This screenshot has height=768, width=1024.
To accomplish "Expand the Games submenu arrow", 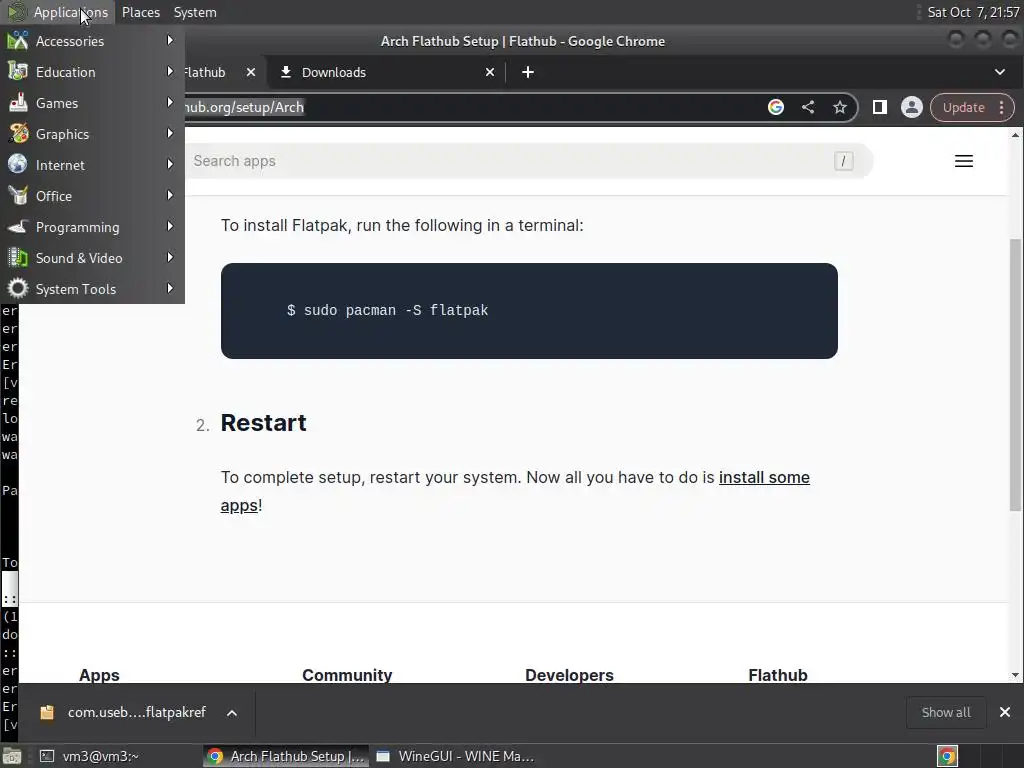I will pyautogui.click(x=170, y=103).
